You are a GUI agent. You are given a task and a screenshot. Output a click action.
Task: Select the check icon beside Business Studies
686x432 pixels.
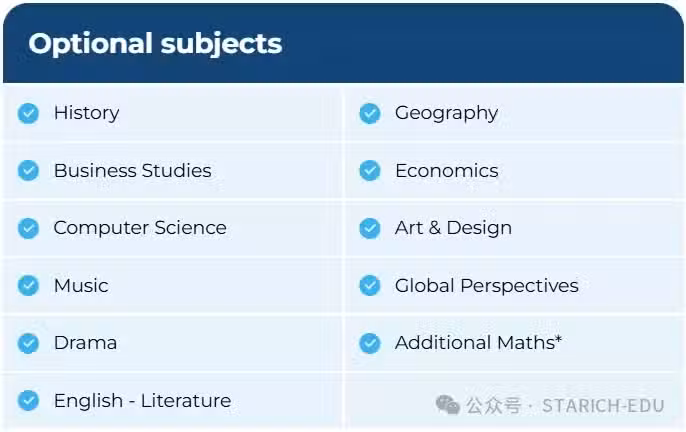pyautogui.click(x=28, y=171)
